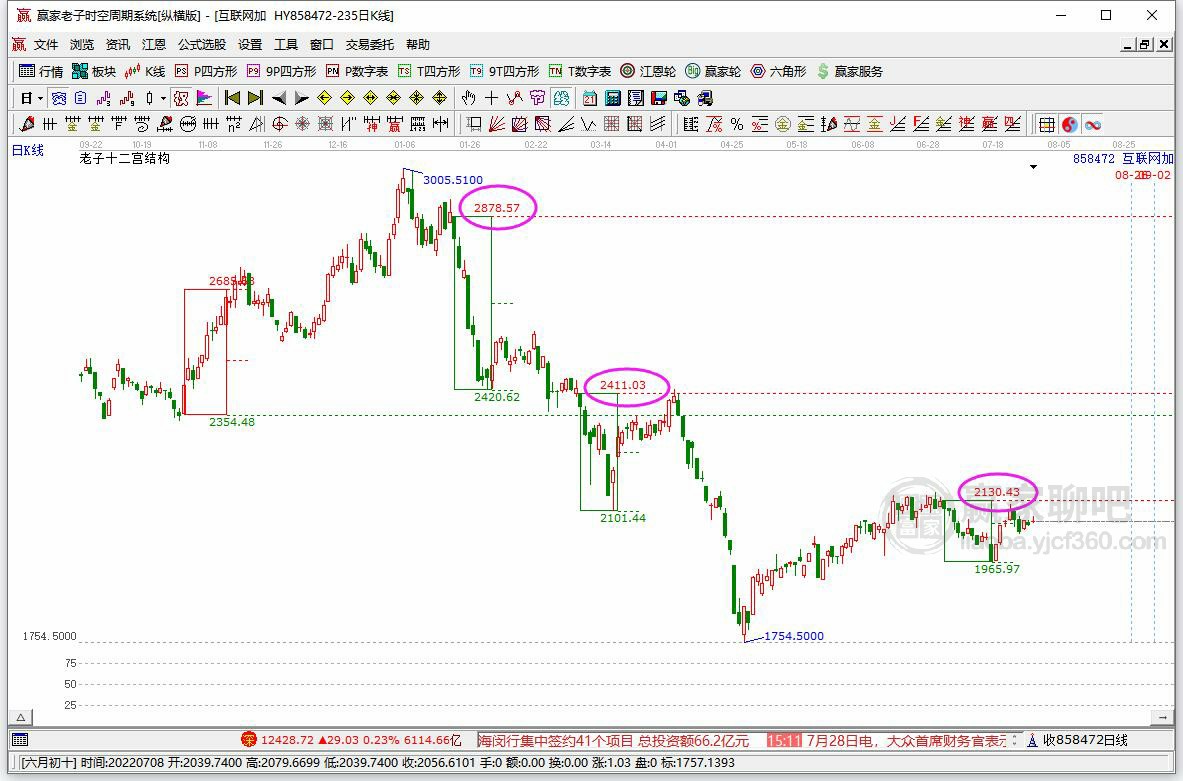
Task: Launch the 赢家轮 wheel tool
Action: (713, 71)
